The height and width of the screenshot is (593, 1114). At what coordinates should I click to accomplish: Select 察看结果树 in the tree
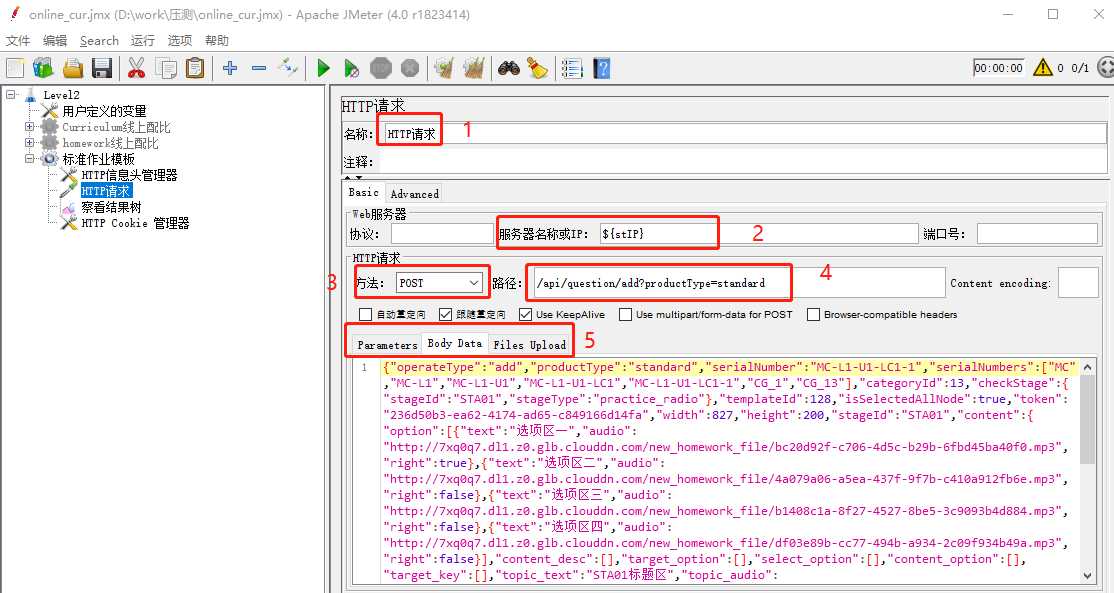(x=111, y=207)
